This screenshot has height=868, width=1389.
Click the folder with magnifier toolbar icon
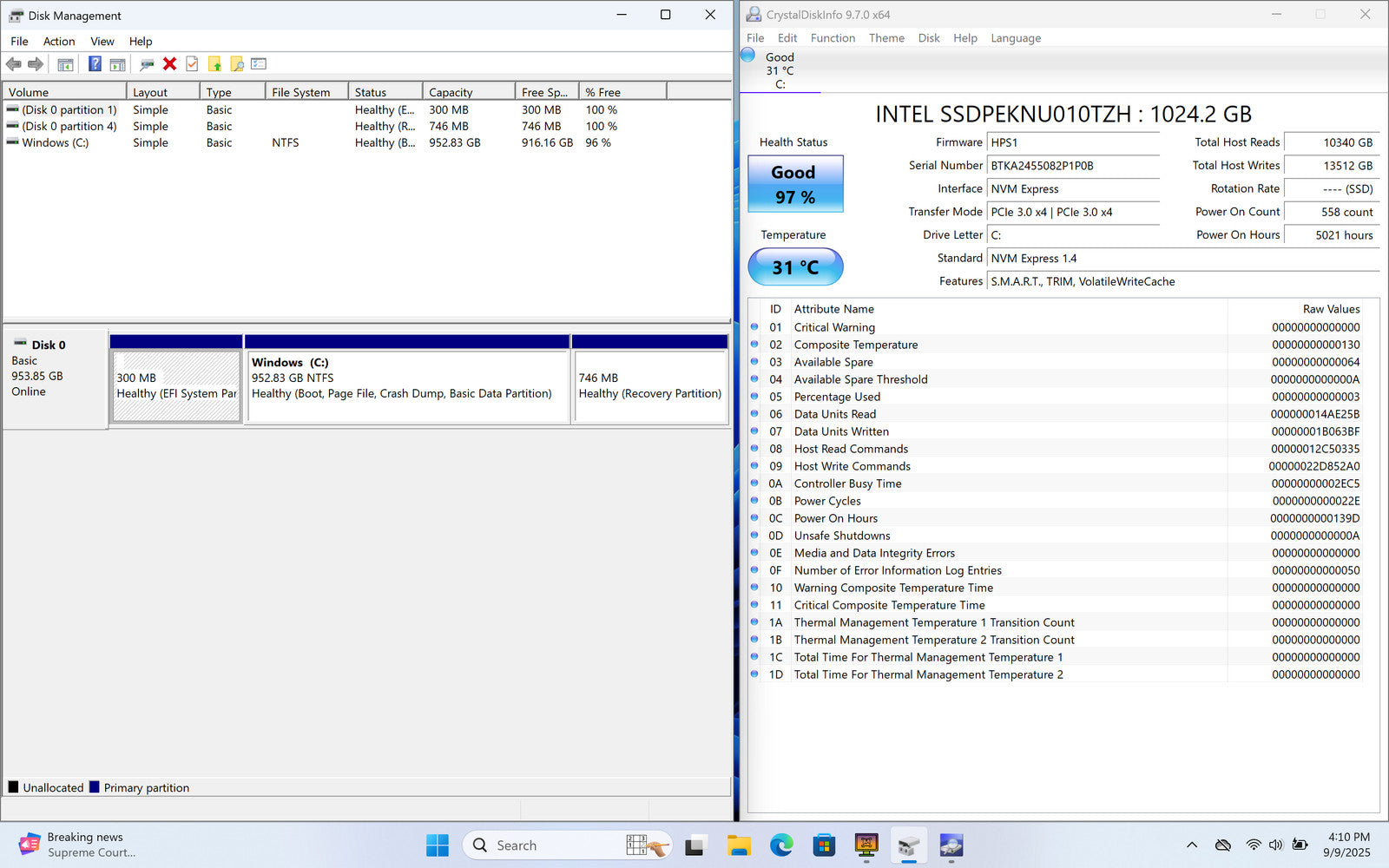[236, 64]
